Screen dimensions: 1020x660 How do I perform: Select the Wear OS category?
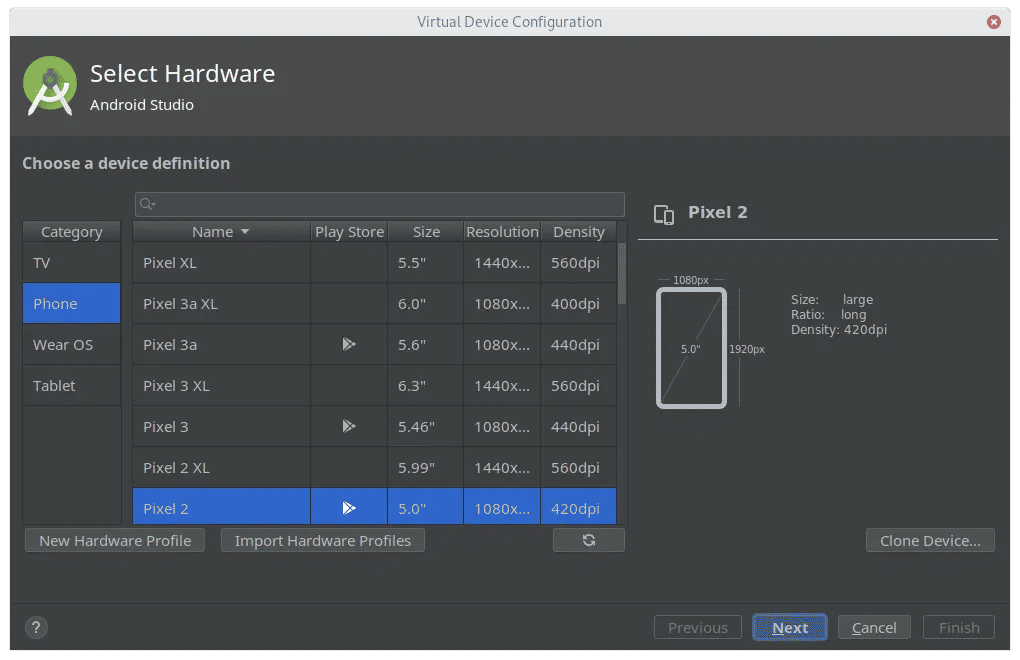(72, 344)
